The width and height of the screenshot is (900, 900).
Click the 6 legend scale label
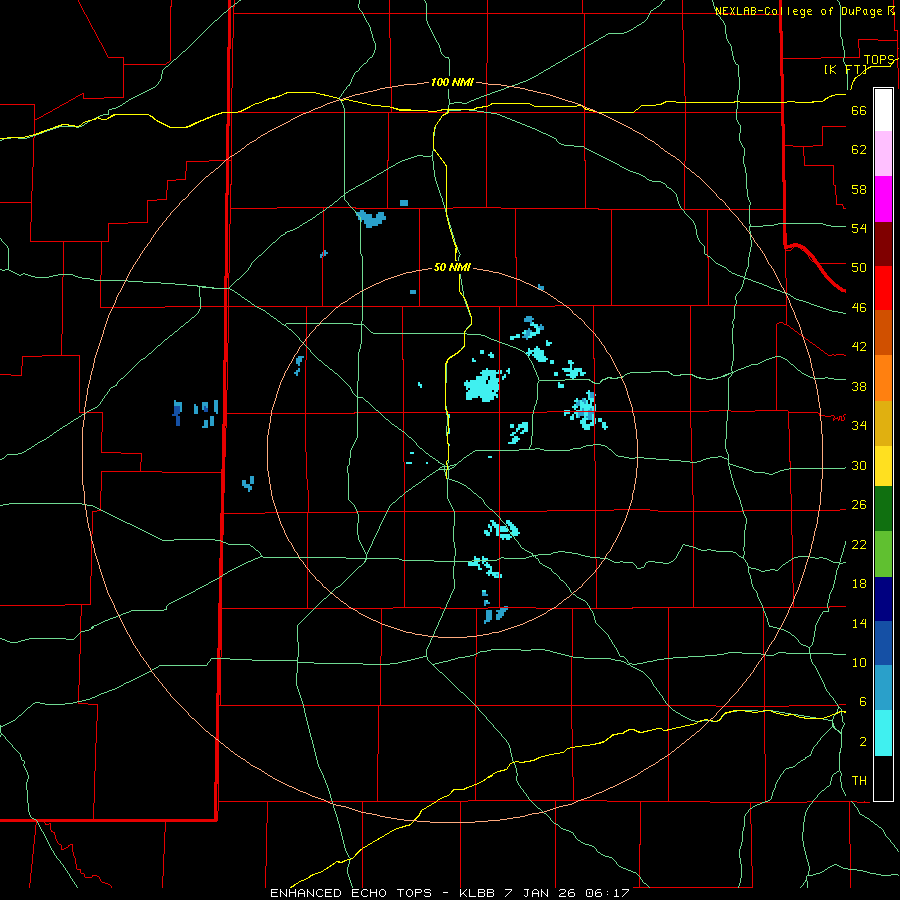(x=862, y=701)
